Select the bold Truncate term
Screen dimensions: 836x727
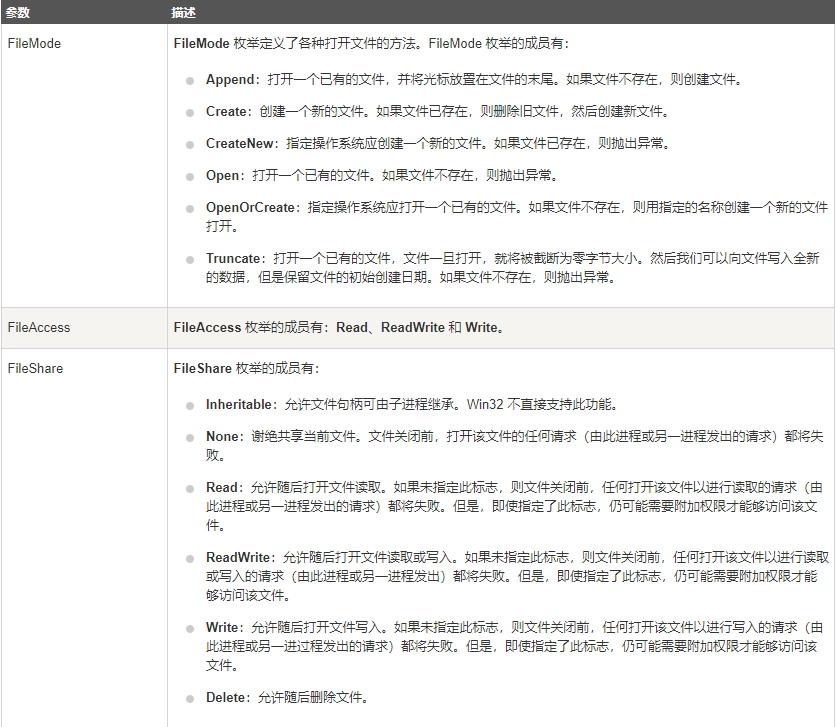[236, 258]
